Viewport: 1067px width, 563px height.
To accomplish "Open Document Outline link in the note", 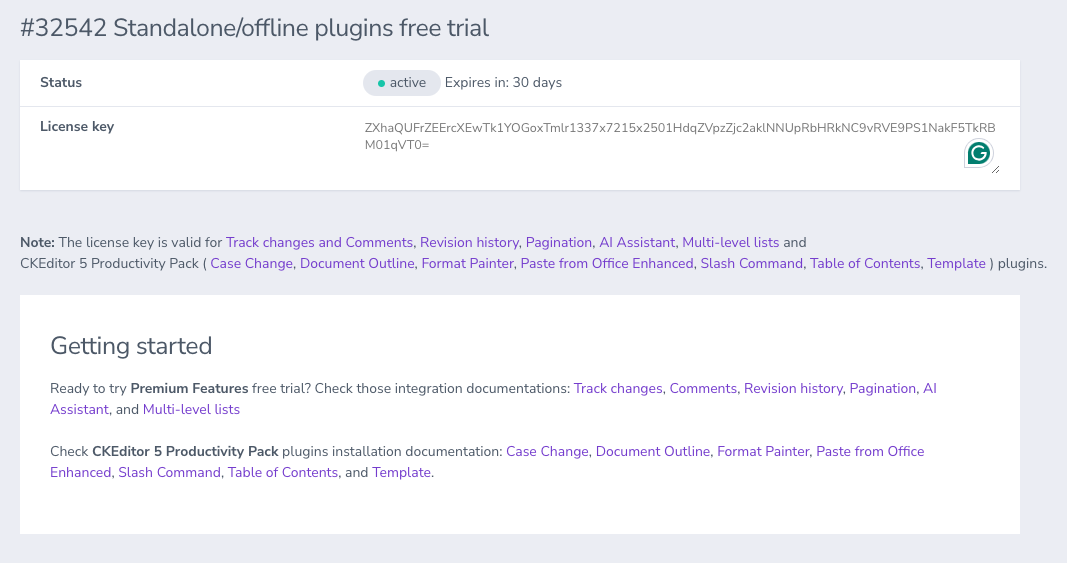I will [x=357, y=263].
